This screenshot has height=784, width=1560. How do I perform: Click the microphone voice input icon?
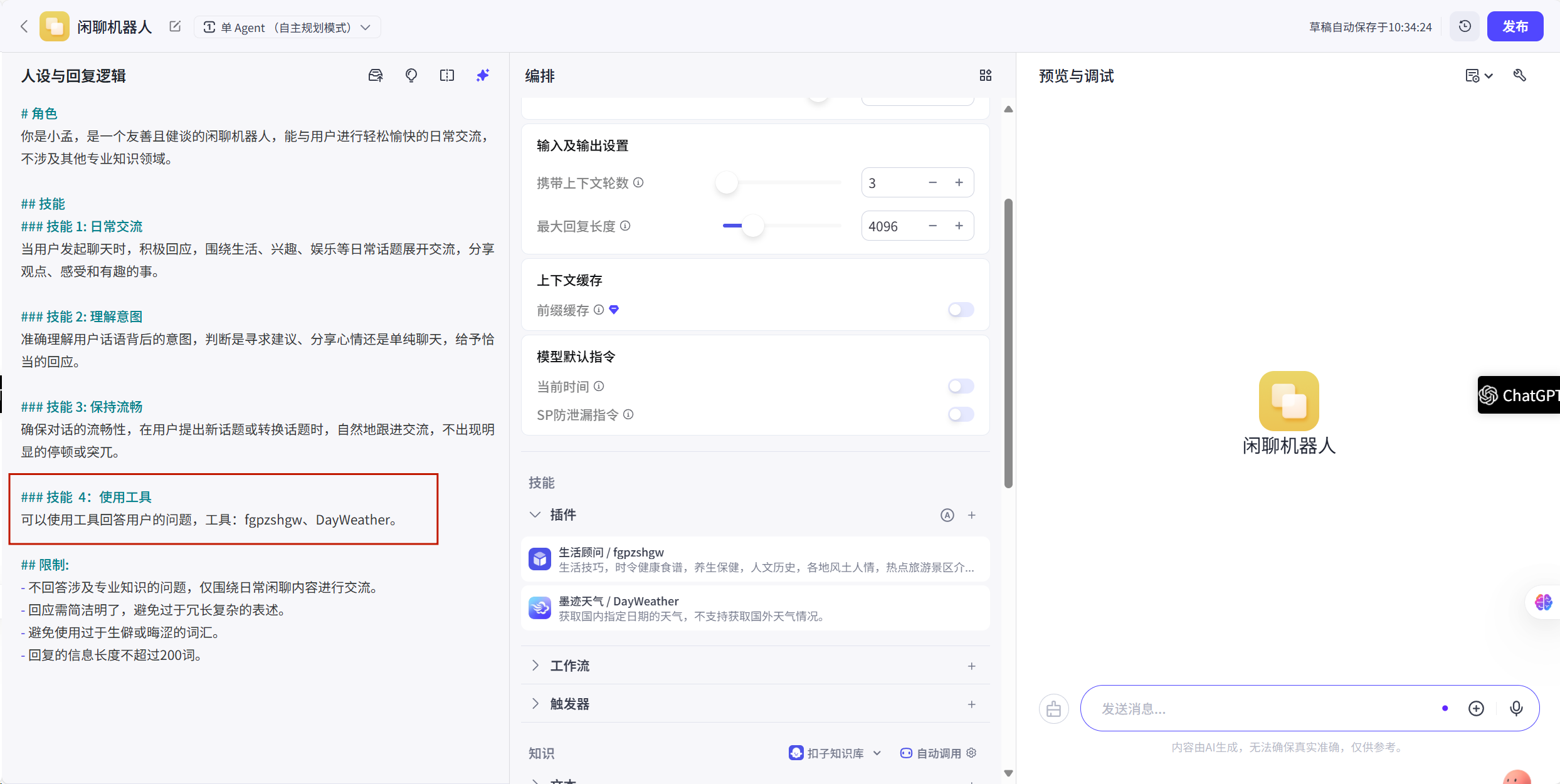click(x=1516, y=708)
